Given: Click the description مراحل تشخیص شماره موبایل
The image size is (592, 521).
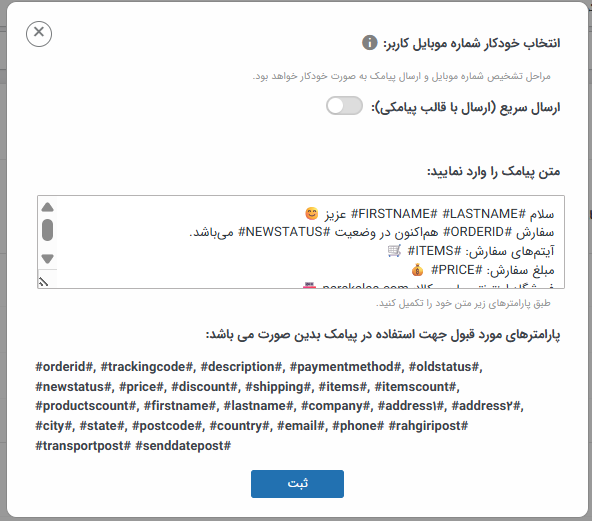Looking at the screenshot, I should (402, 76).
